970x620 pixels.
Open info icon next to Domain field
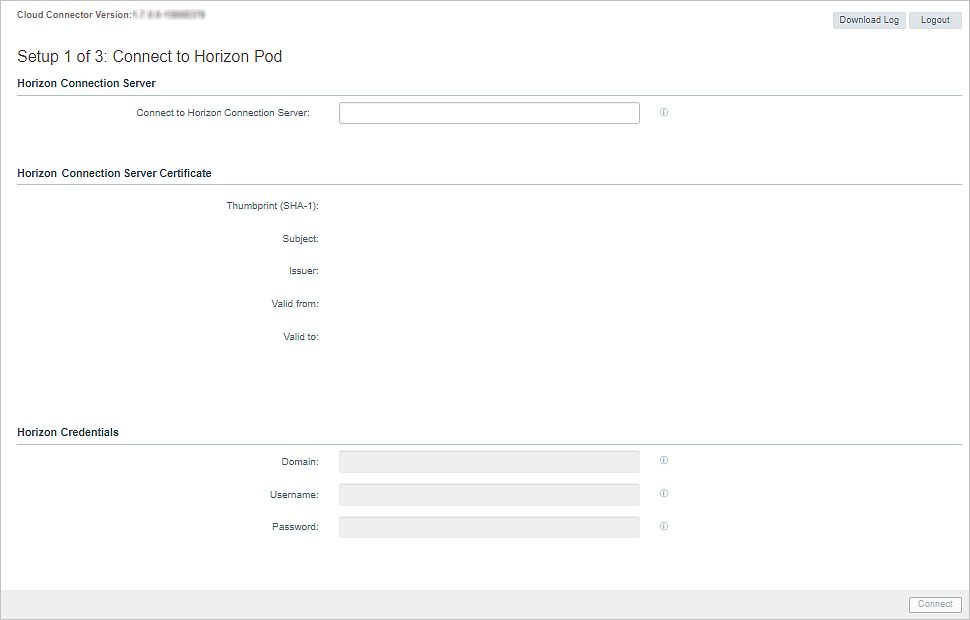click(x=664, y=460)
